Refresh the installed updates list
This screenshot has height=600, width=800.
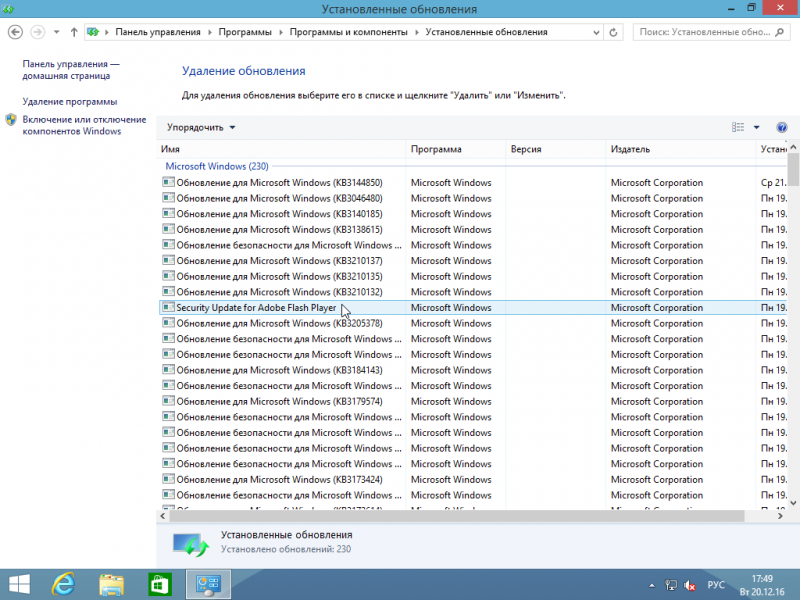(x=613, y=32)
